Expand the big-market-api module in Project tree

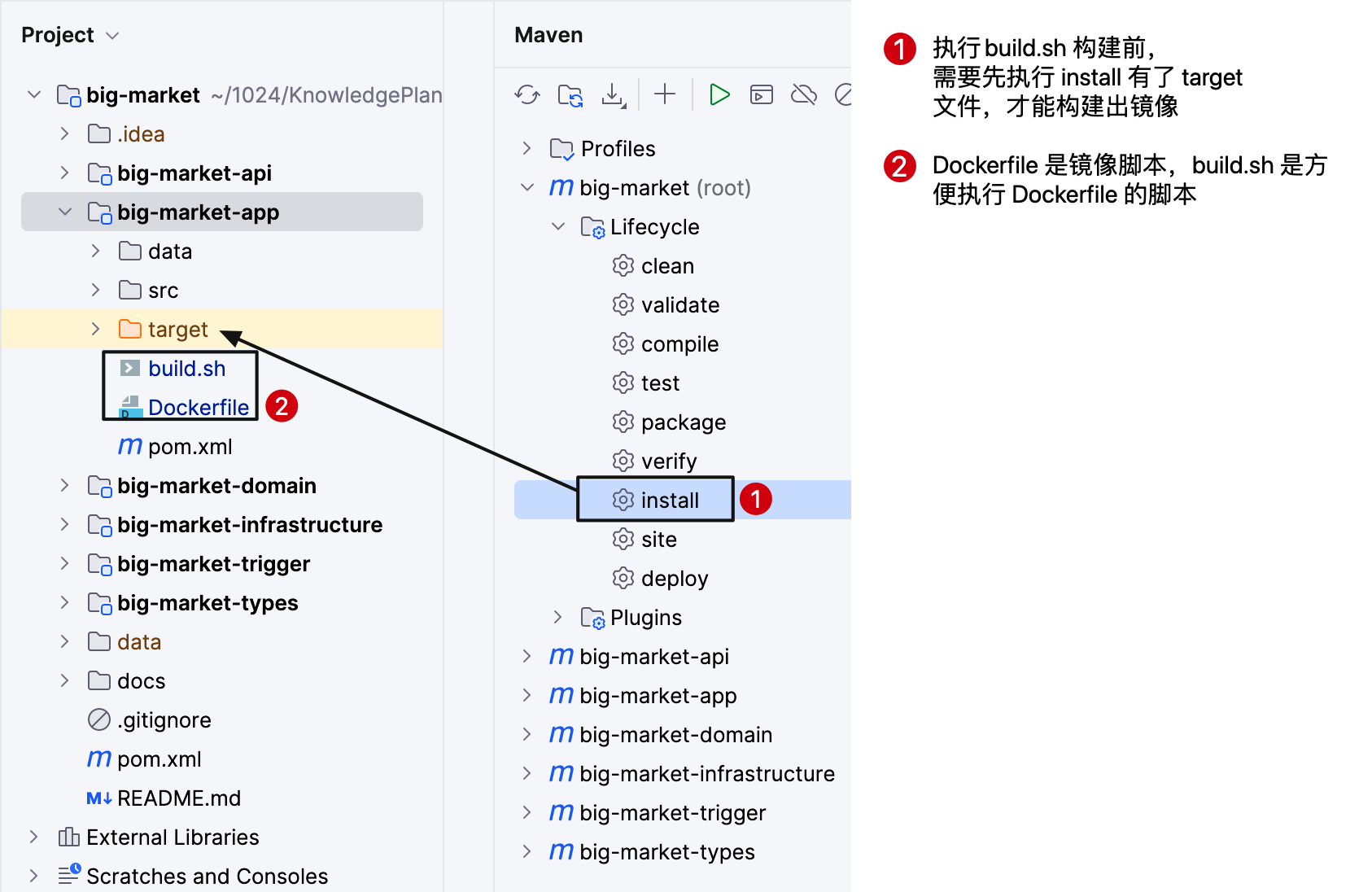click(x=65, y=173)
